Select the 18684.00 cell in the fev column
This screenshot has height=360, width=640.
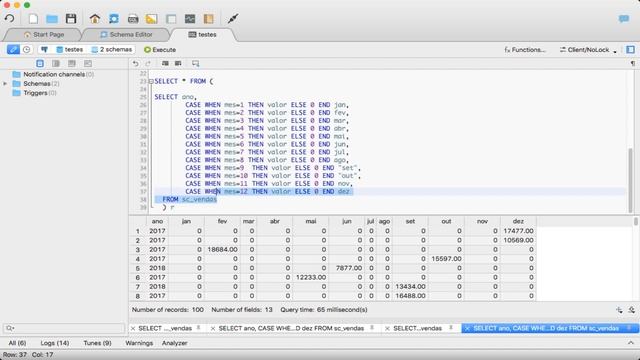pos(222,249)
